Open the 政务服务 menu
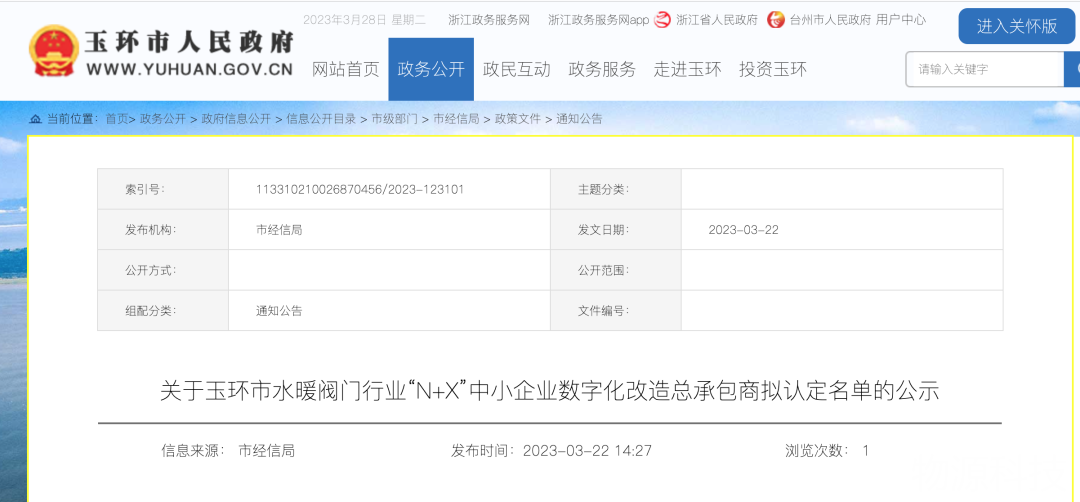This screenshot has height=502, width=1080. [602, 69]
